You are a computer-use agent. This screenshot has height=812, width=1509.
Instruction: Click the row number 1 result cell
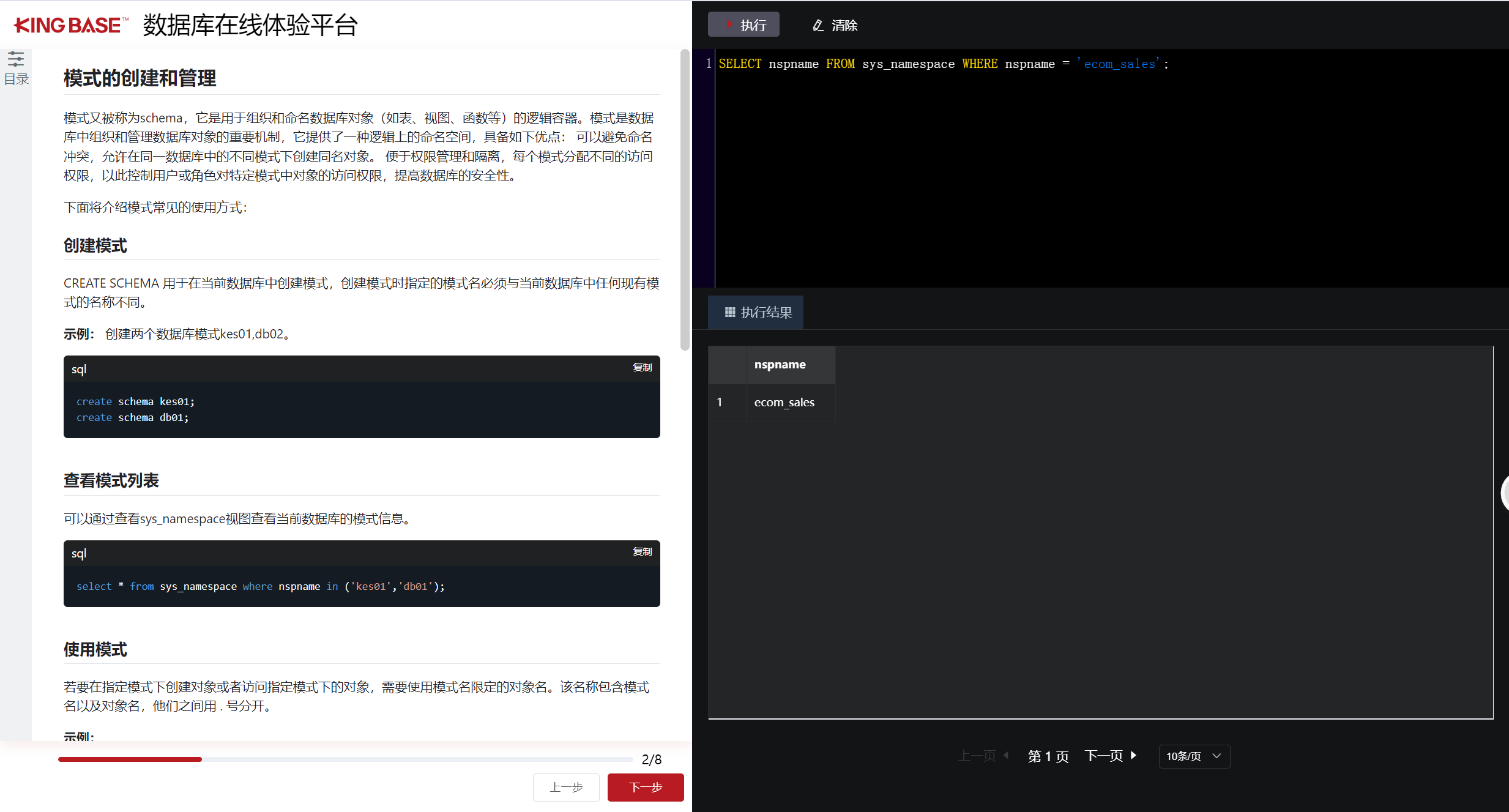click(727, 403)
